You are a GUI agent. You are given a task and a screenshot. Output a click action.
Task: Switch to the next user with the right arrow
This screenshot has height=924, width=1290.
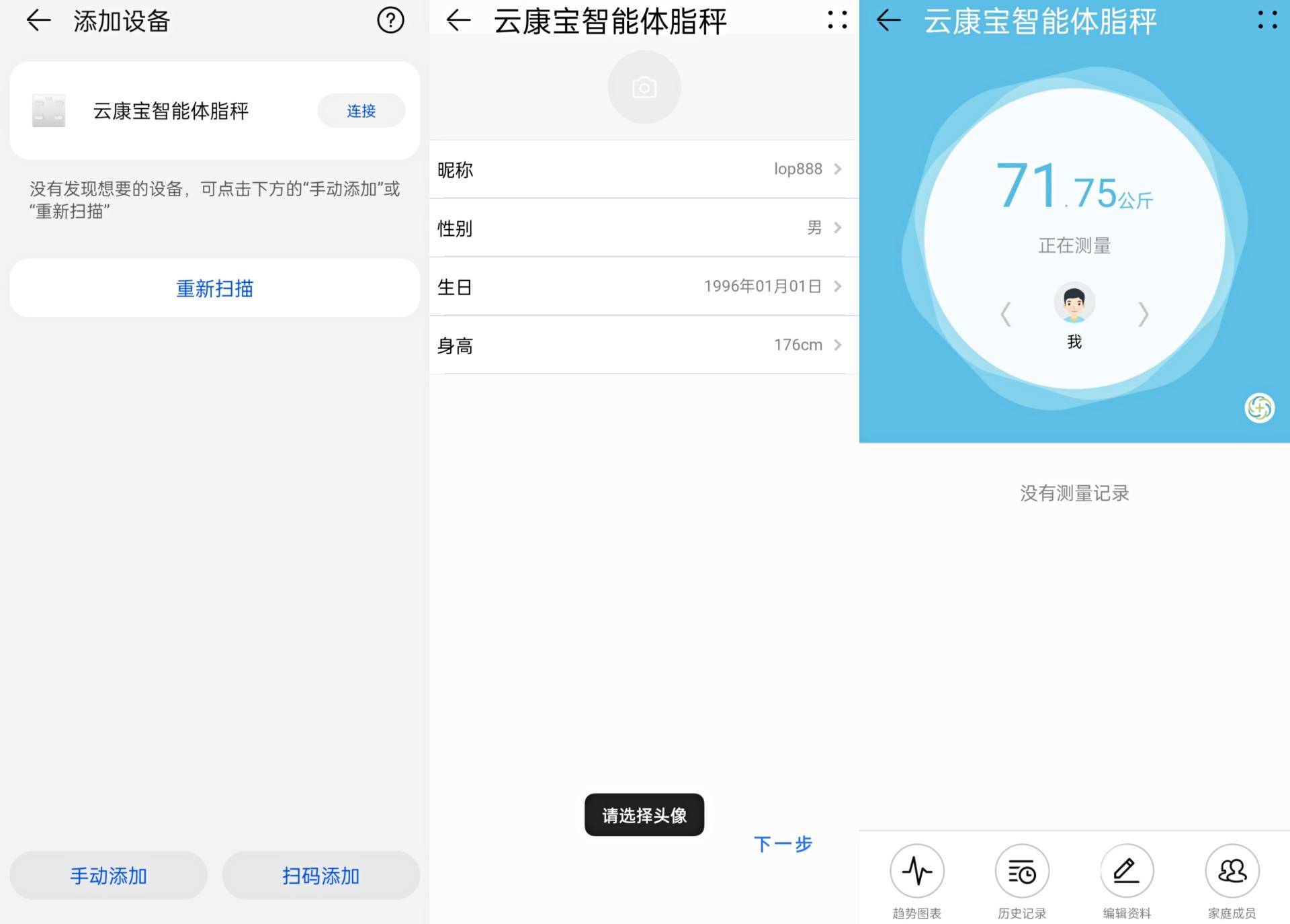[1143, 314]
